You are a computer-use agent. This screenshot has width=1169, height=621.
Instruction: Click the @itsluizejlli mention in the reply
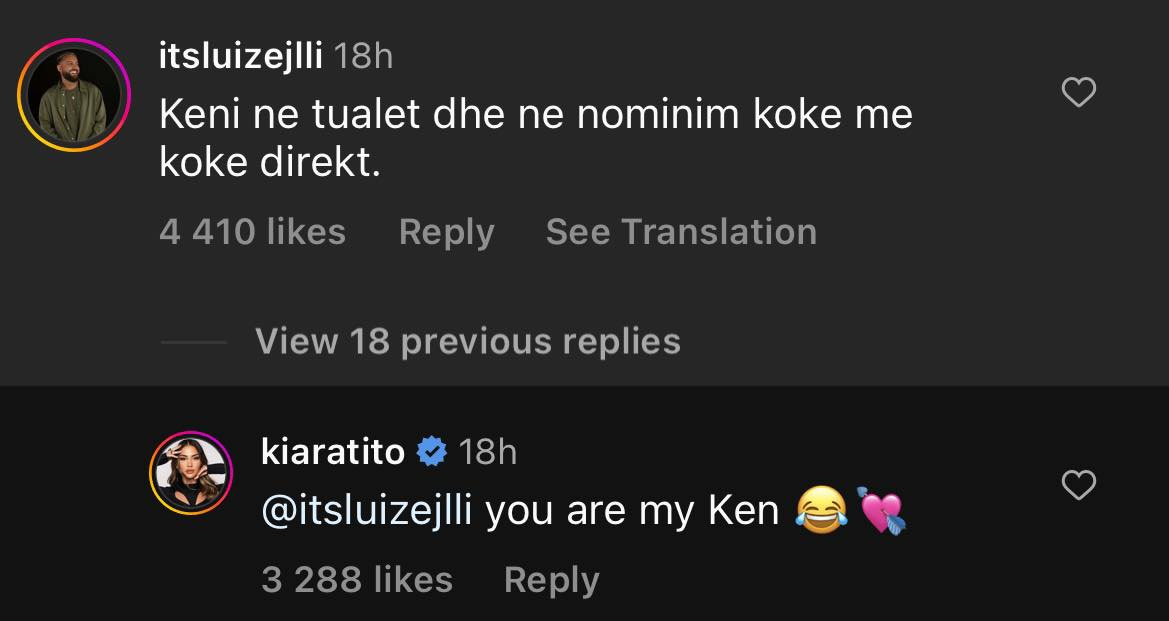coord(366,511)
